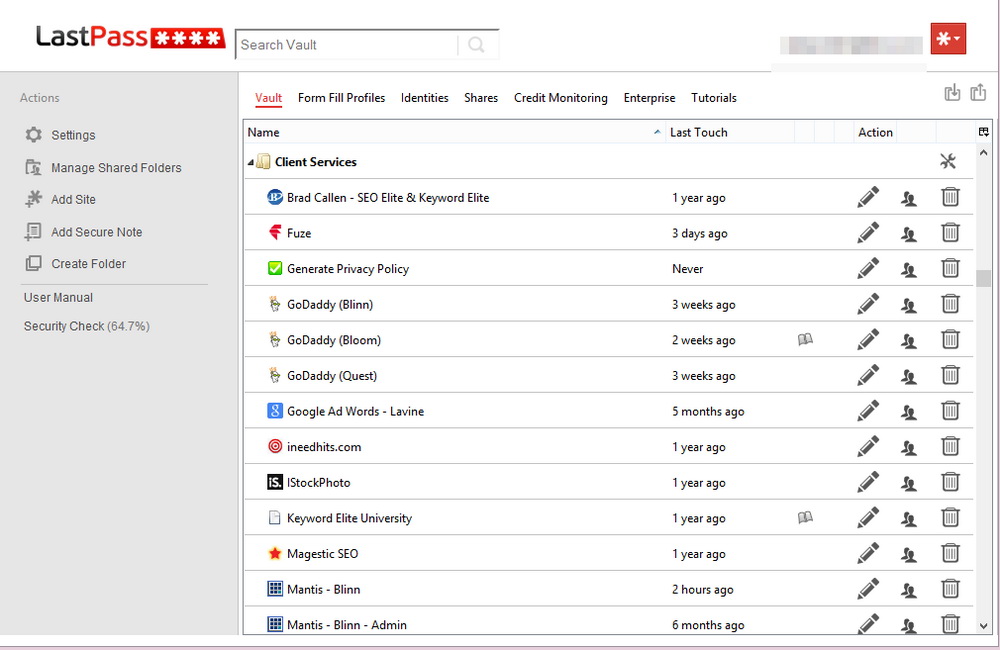Image resolution: width=1000 pixels, height=650 pixels.
Task: Open the User Manual link
Action: tap(58, 298)
